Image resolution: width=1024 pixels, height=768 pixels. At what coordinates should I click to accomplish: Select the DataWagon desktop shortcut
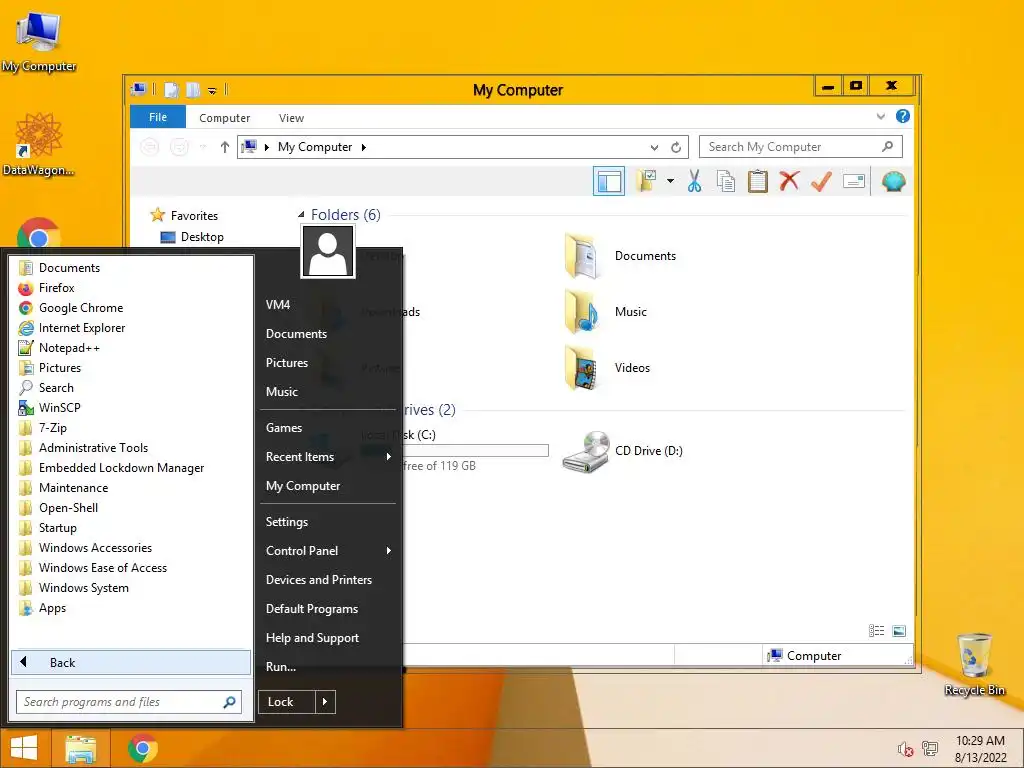39,145
